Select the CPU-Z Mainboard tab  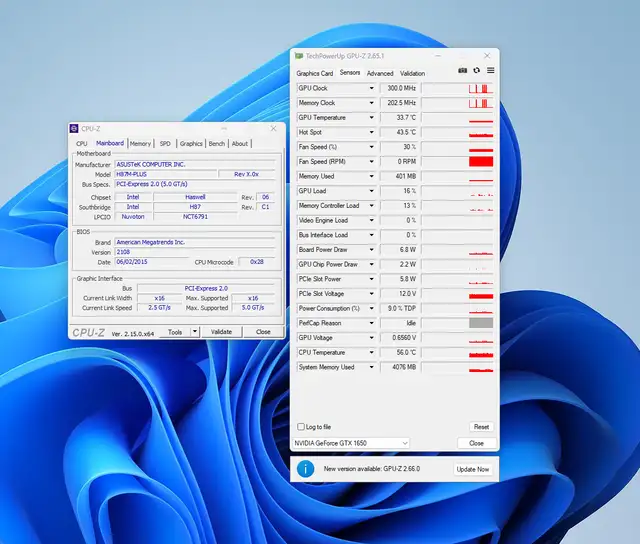click(110, 143)
